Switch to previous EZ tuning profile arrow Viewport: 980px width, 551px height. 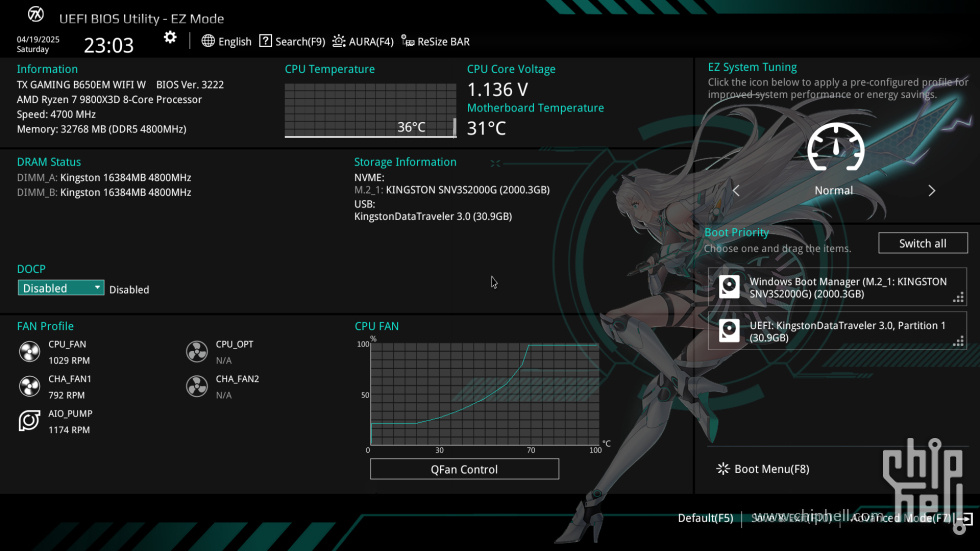point(736,191)
